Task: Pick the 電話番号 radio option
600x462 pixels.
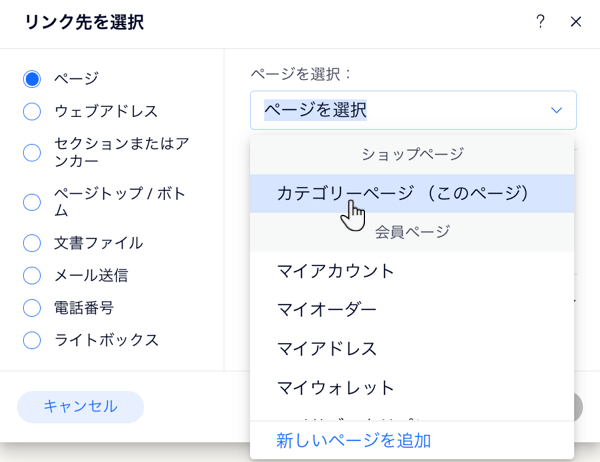Action: pos(32,307)
